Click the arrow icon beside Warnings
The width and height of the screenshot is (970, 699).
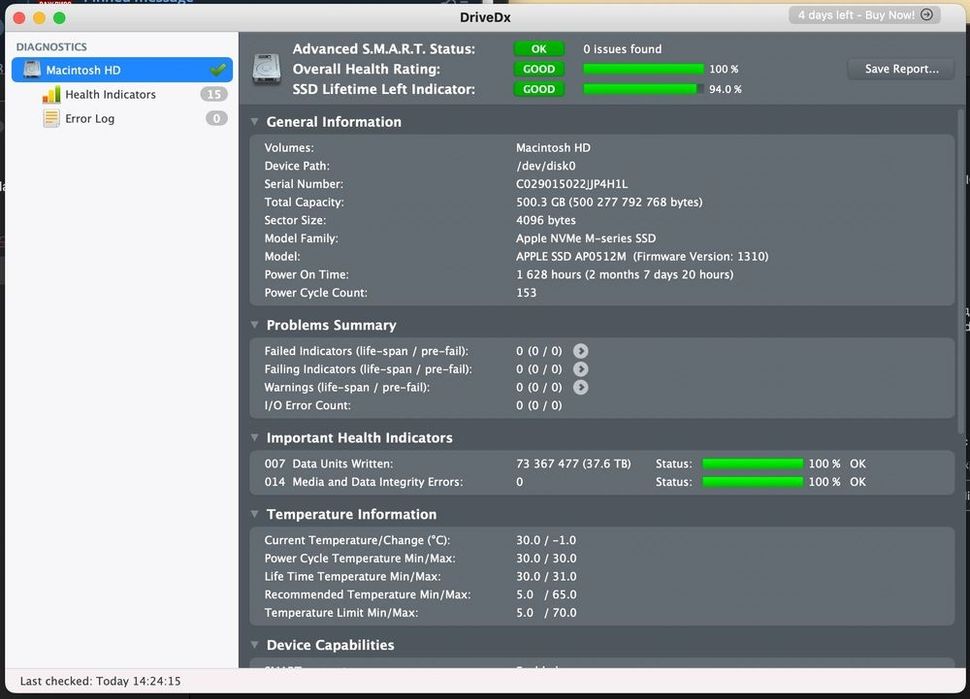580,387
